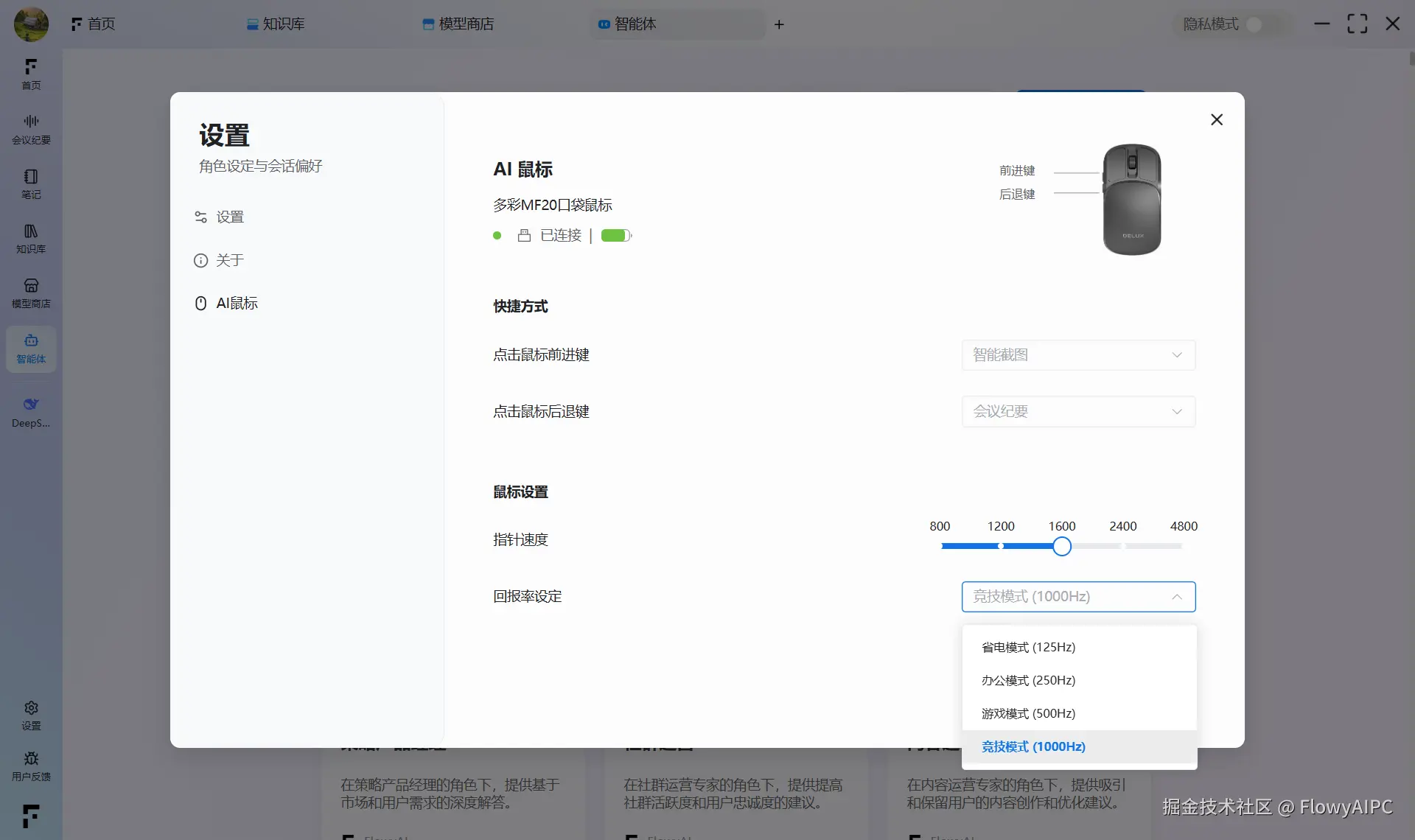Viewport: 1415px width, 840px height.
Task: Set pointer speed slider to 2400
Action: tap(1122, 546)
